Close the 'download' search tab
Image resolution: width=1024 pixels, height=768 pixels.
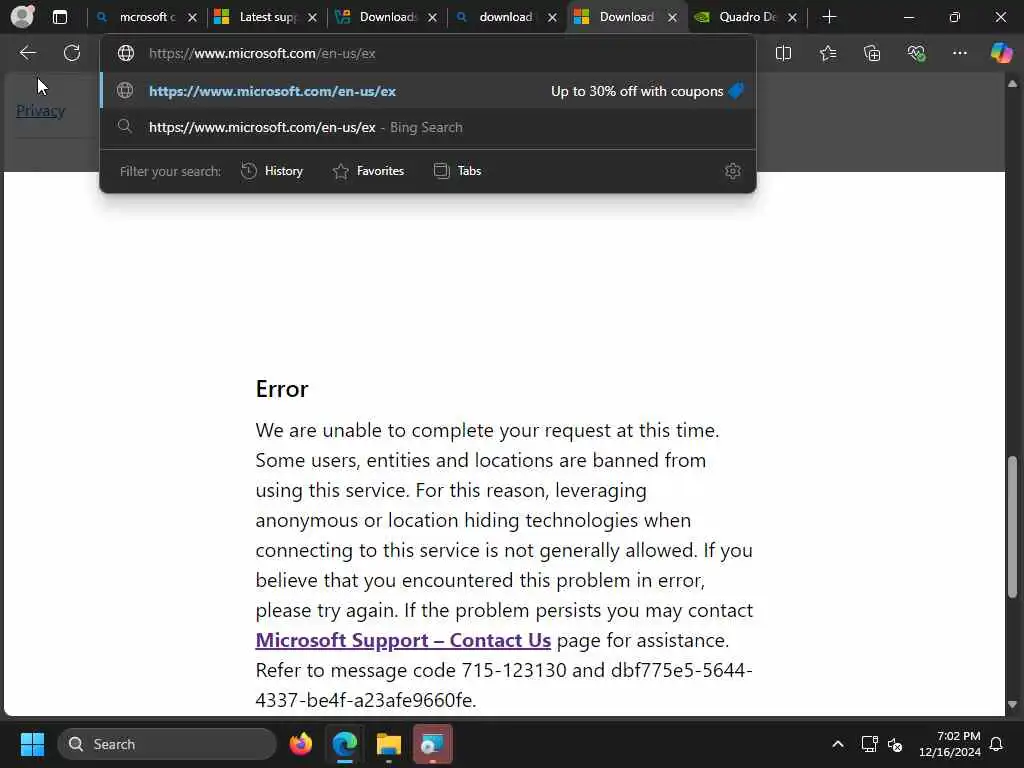click(552, 18)
